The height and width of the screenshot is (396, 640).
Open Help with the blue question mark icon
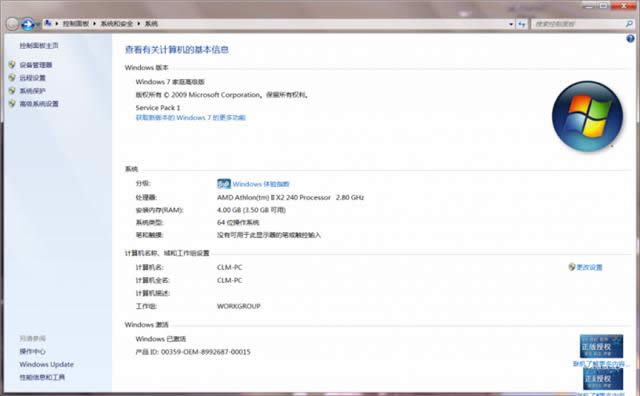tap(630, 38)
